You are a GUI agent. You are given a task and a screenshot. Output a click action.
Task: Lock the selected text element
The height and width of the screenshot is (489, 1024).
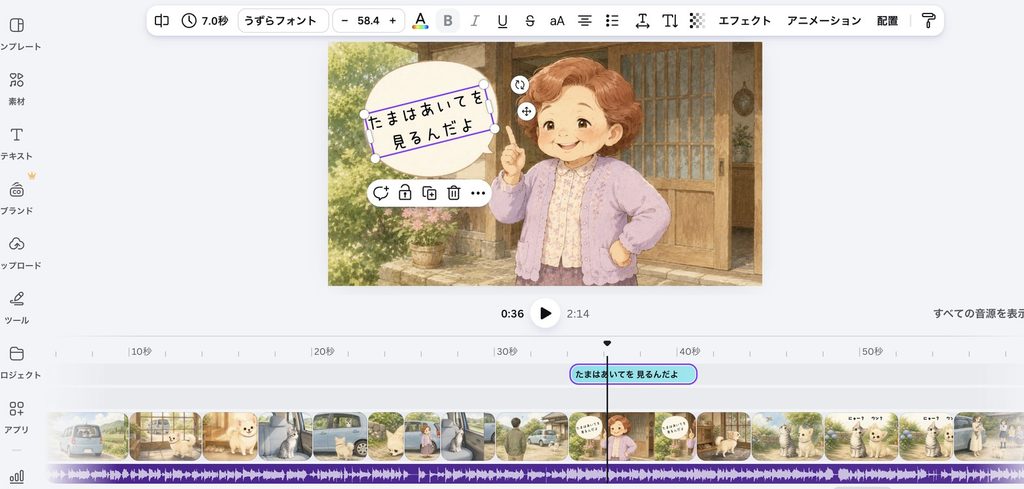point(405,193)
